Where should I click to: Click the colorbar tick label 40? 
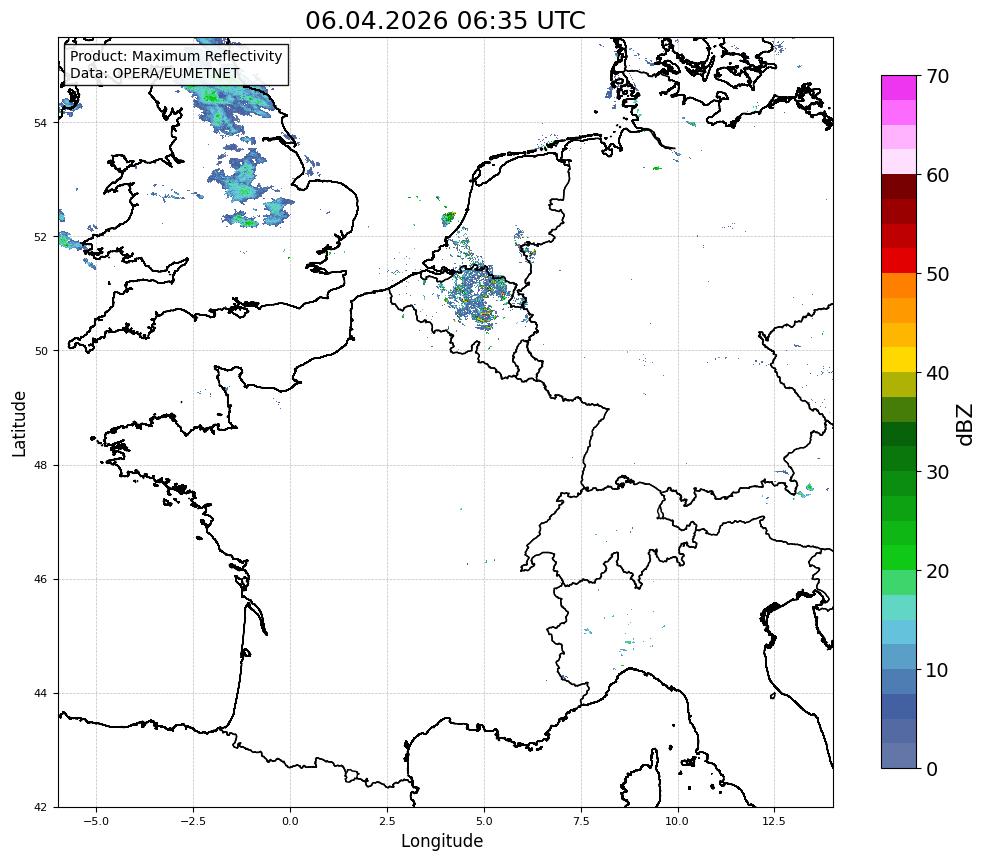coord(937,373)
